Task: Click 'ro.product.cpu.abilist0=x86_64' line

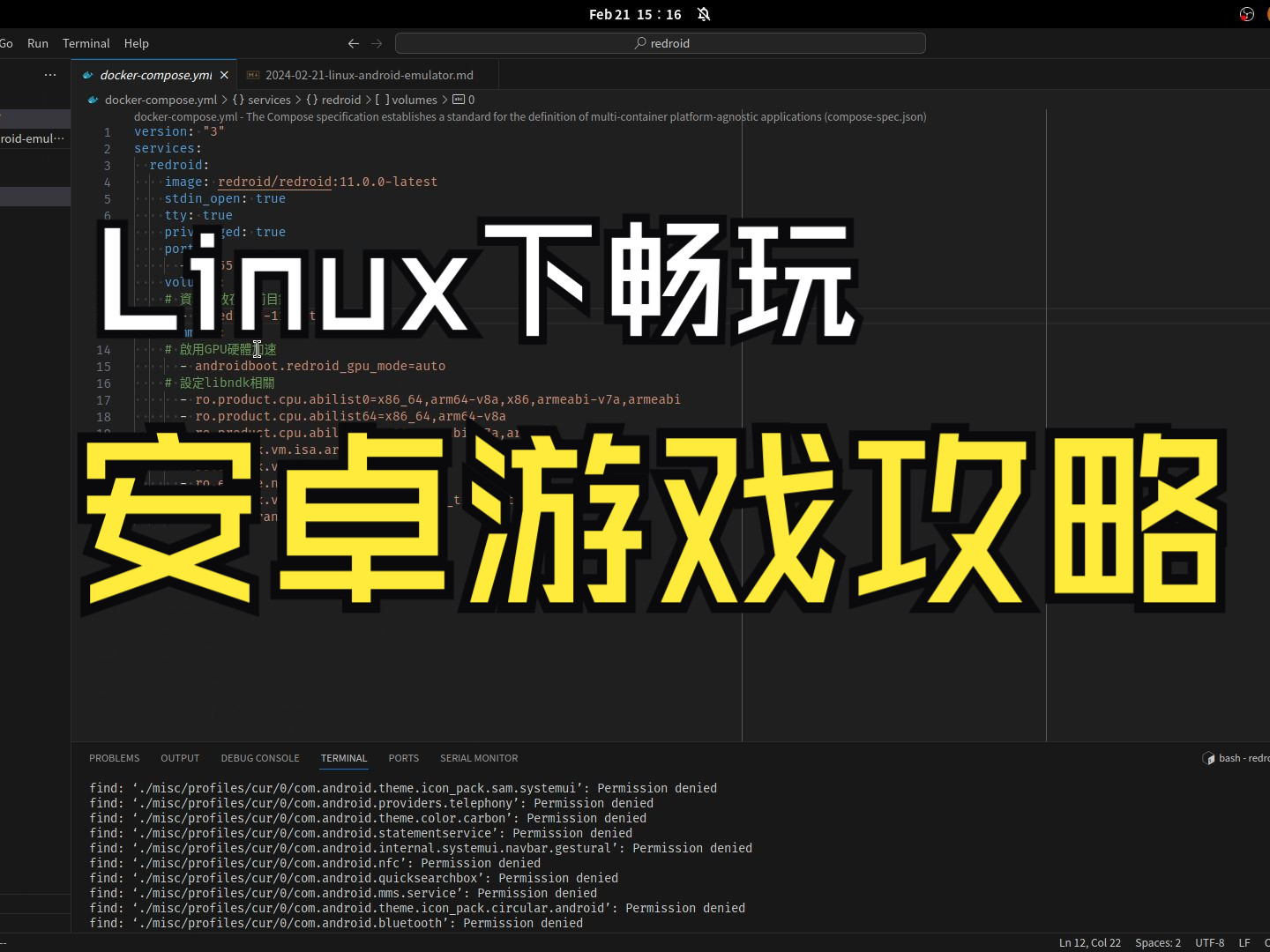Action: 437,399
